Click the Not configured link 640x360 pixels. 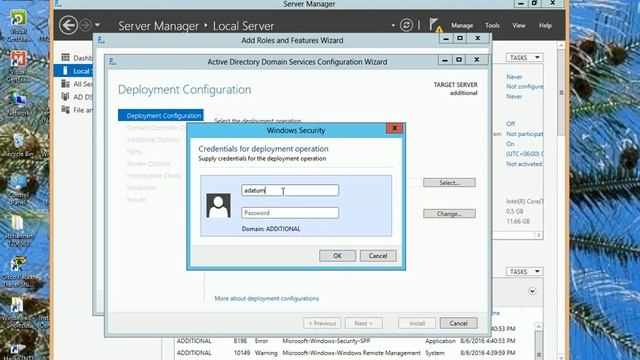524,87
